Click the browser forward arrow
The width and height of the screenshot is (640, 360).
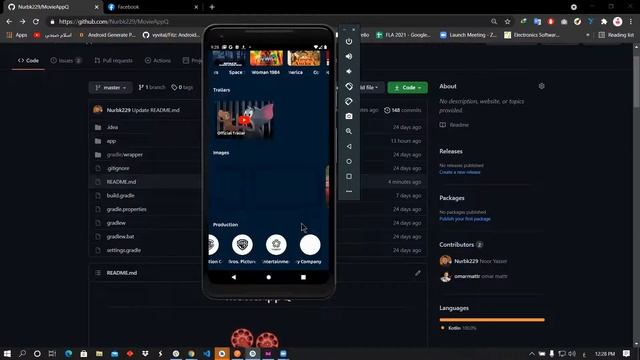point(22,22)
